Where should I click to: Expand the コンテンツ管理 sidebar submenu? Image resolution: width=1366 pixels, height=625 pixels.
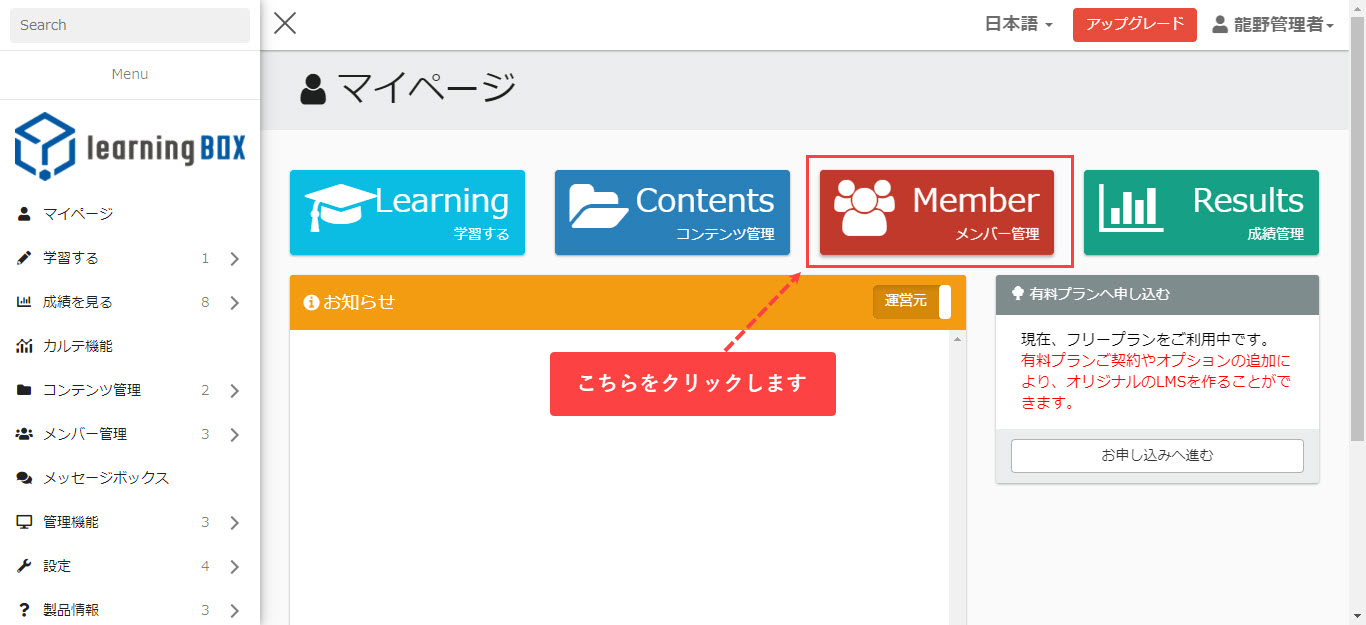coord(234,391)
